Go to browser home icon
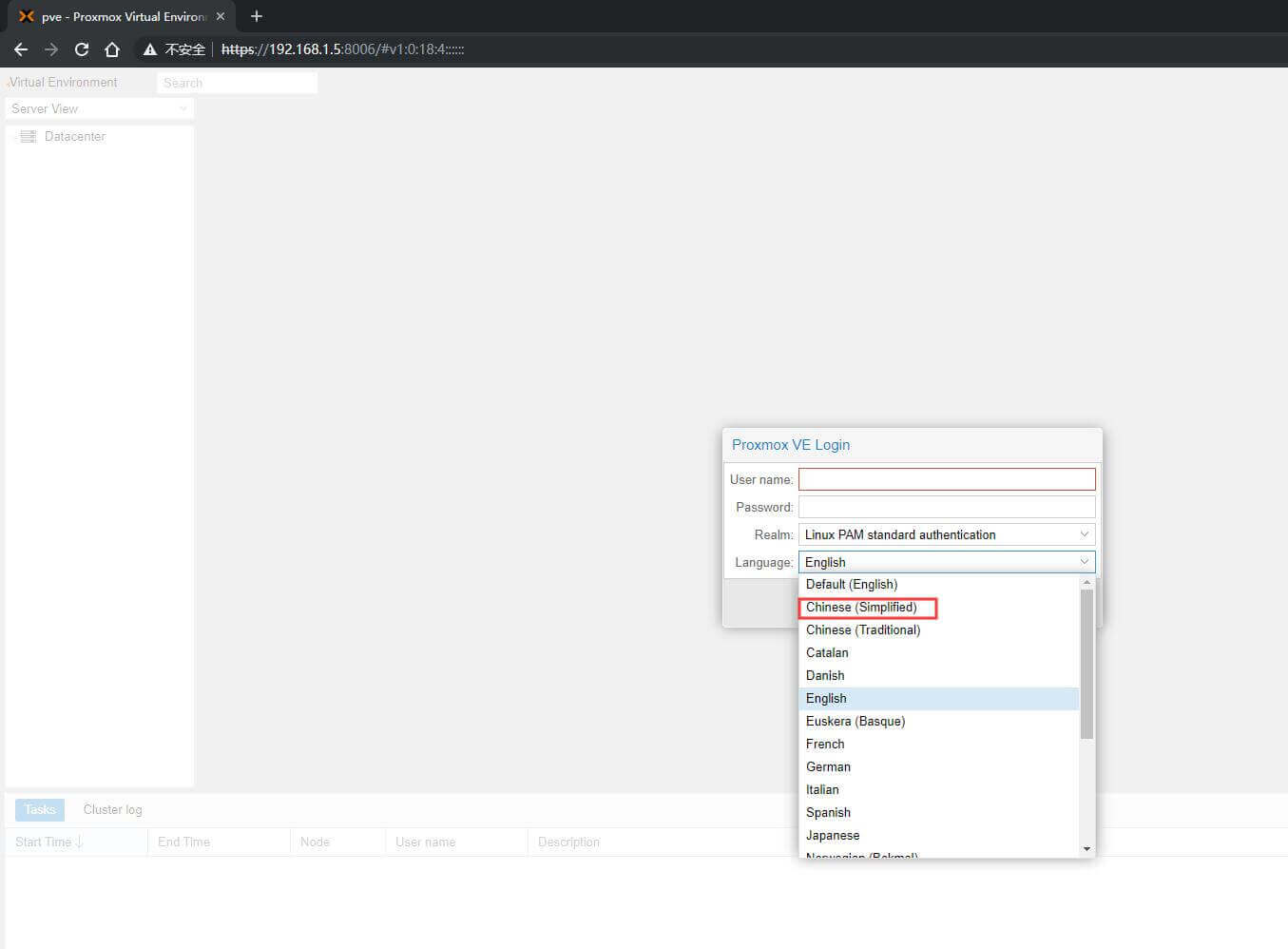Screen dimensions: 1288x949 pos(112,49)
